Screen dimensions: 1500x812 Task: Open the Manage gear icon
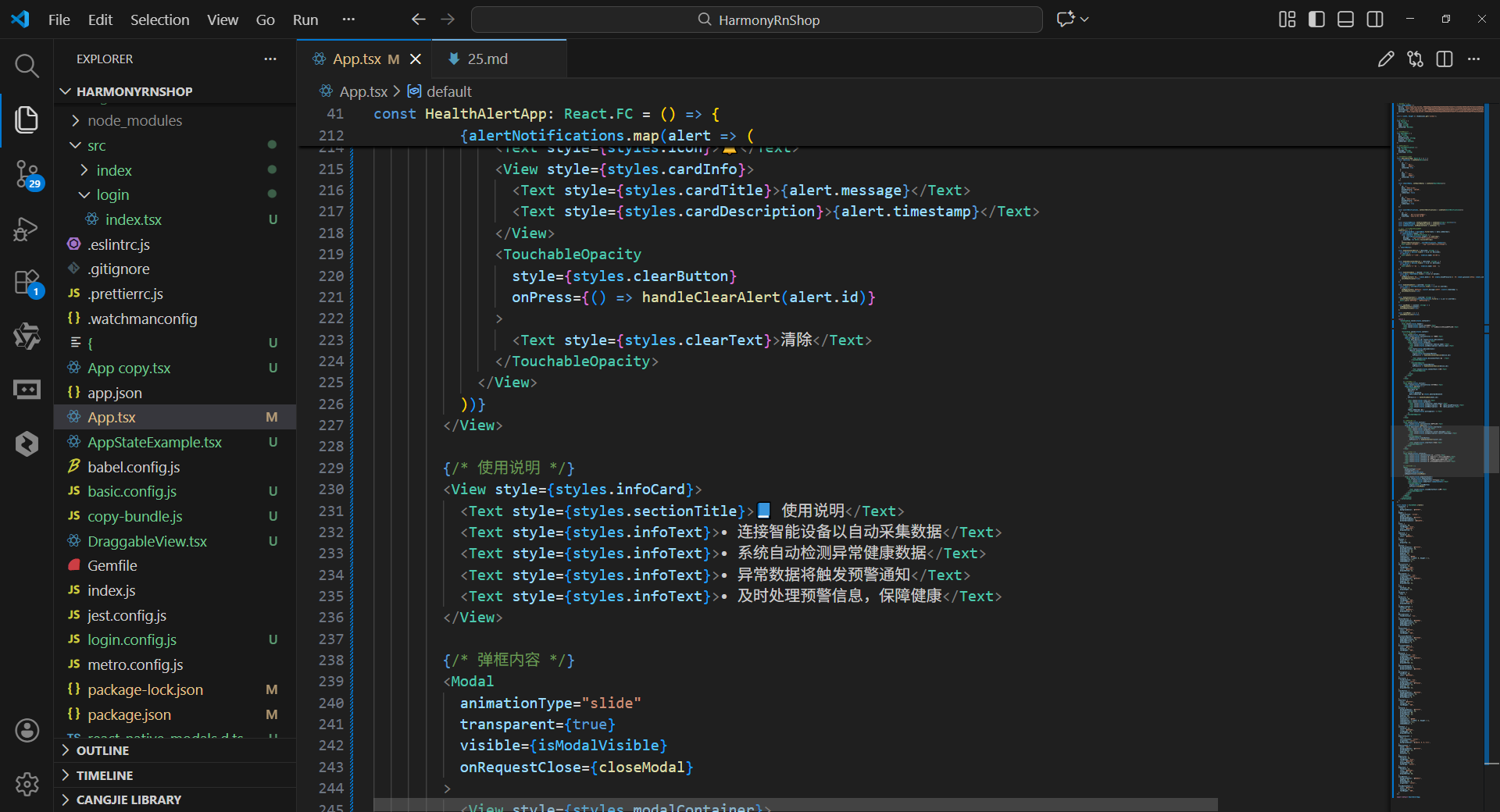click(27, 784)
